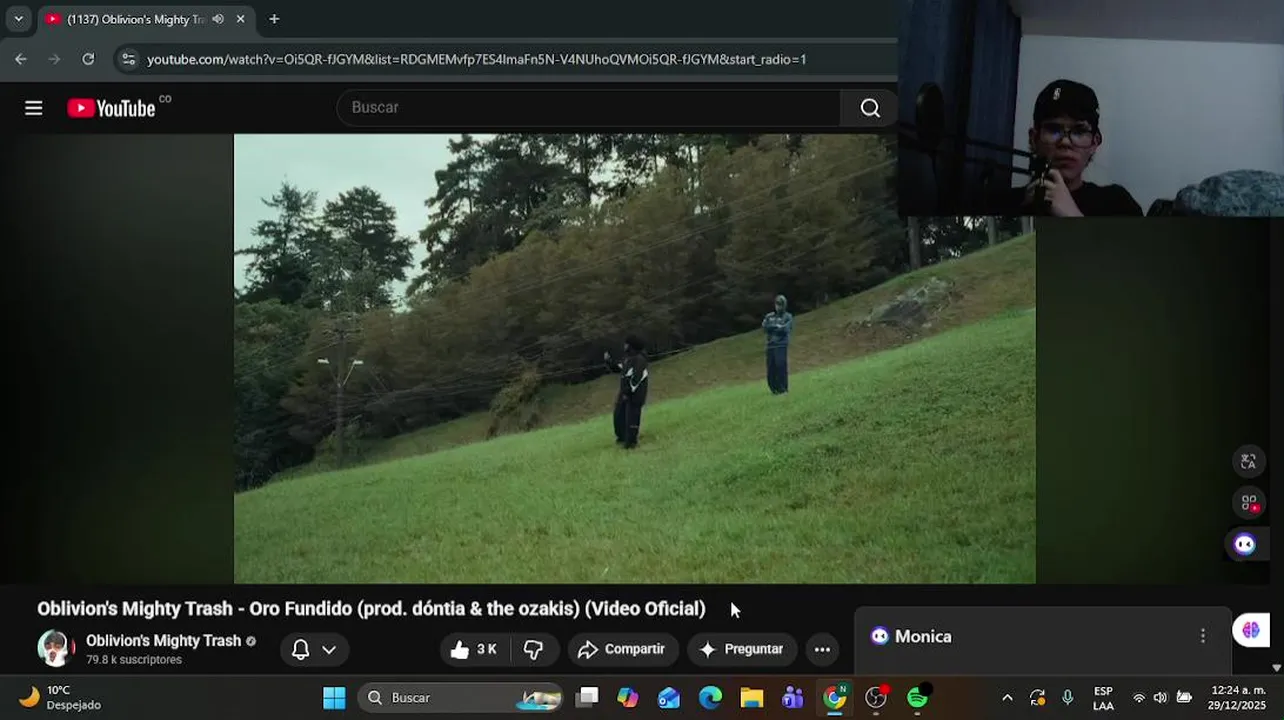The image size is (1284, 720).
Task: Switch the ESP LAA keyboard language
Action: 1103,698
